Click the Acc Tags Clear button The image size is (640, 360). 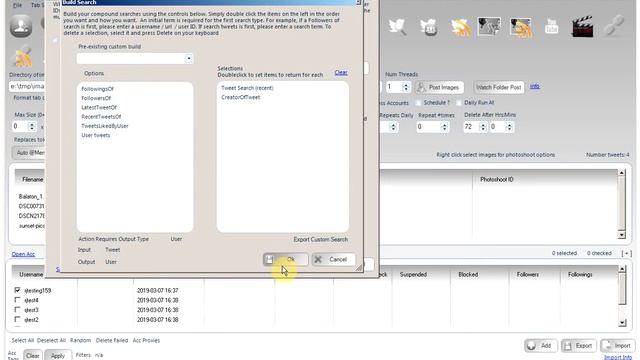click(33, 356)
